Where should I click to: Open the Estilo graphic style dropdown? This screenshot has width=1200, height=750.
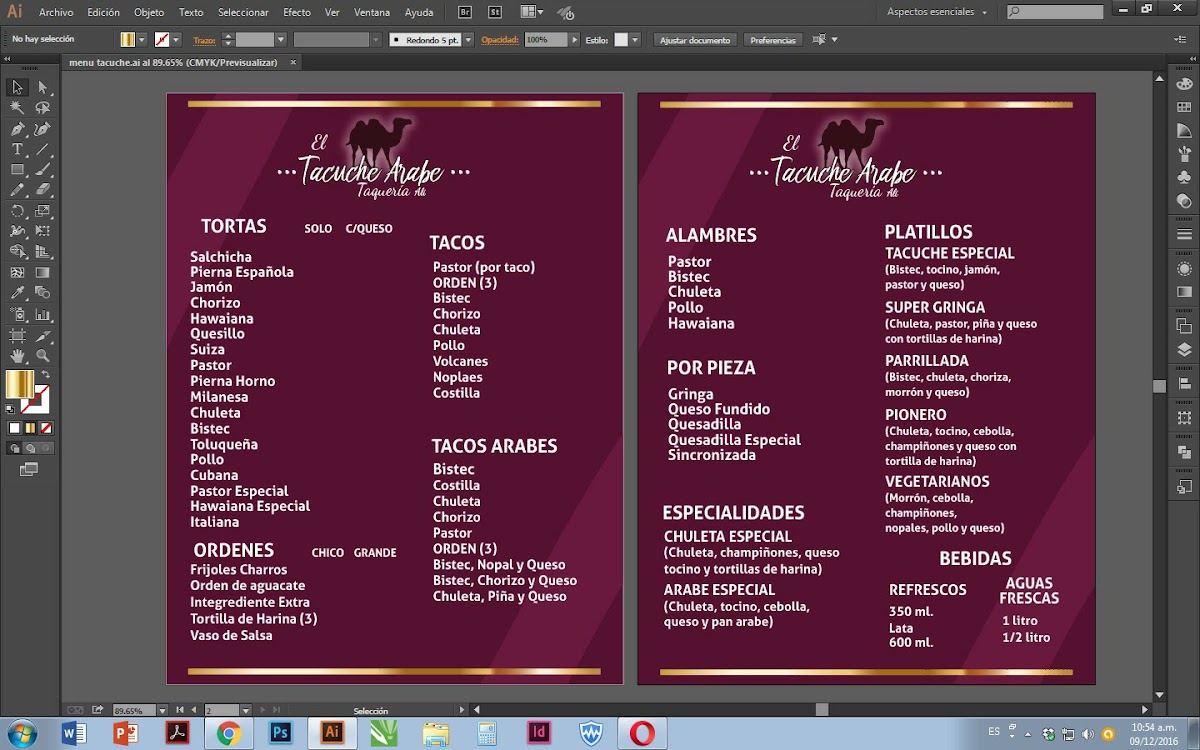pos(636,40)
